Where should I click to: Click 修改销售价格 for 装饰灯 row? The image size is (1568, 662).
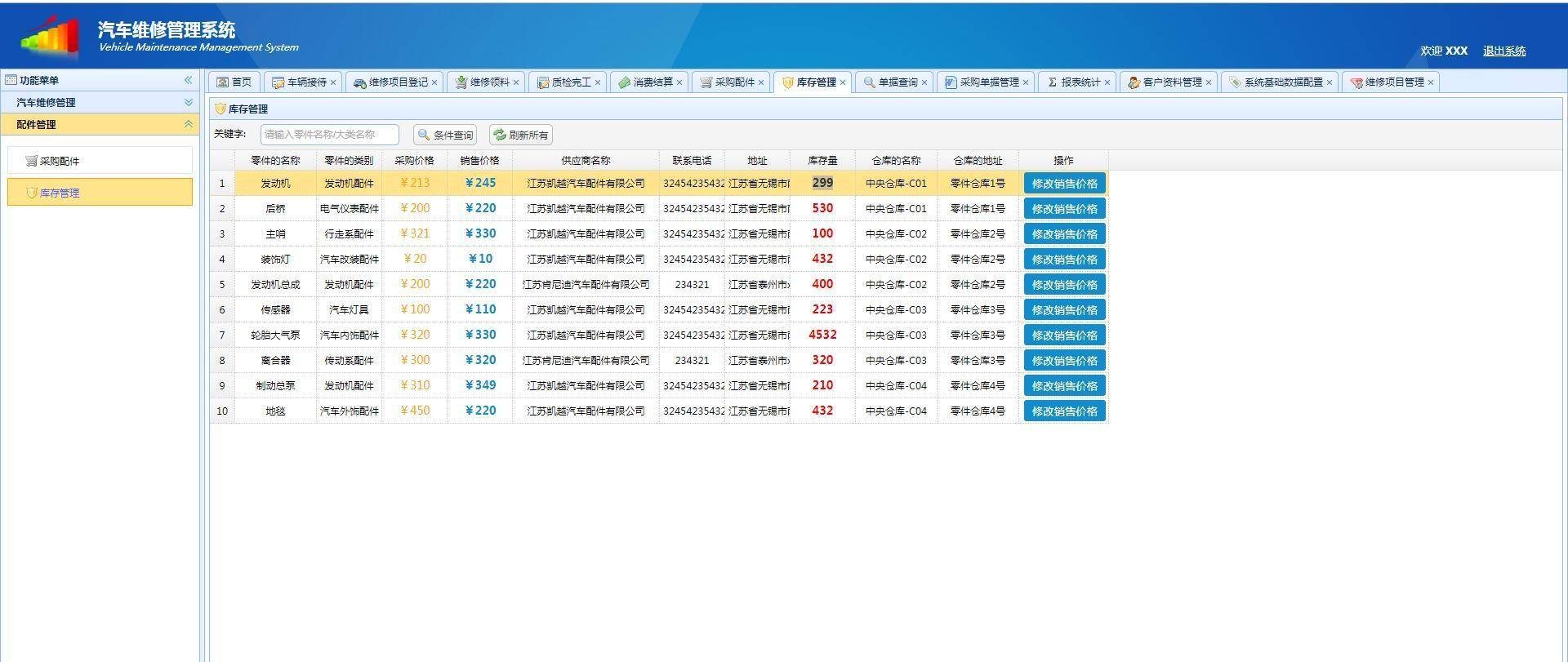click(1064, 260)
